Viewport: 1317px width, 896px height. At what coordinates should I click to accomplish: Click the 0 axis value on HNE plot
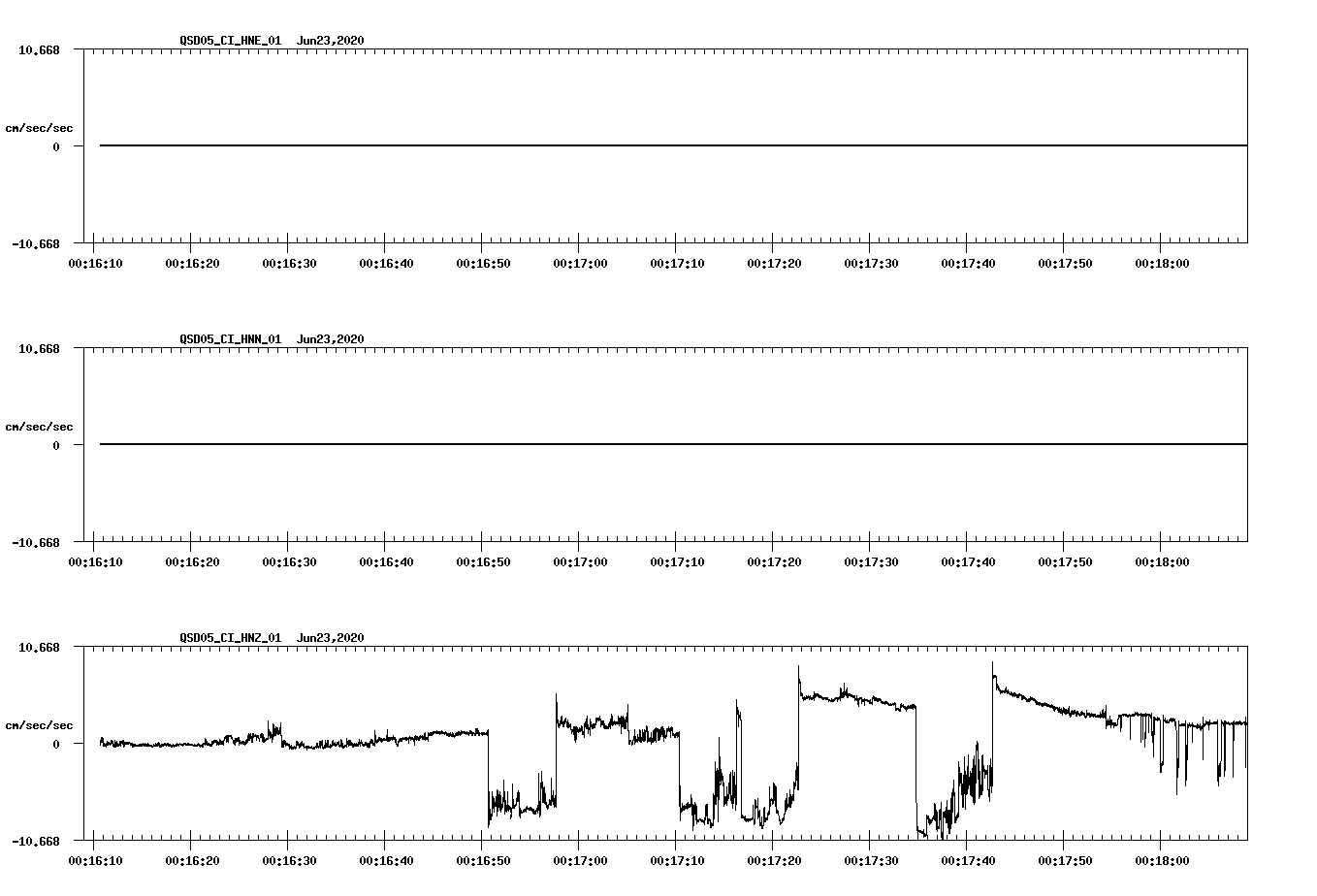click(x=56, y=146)
